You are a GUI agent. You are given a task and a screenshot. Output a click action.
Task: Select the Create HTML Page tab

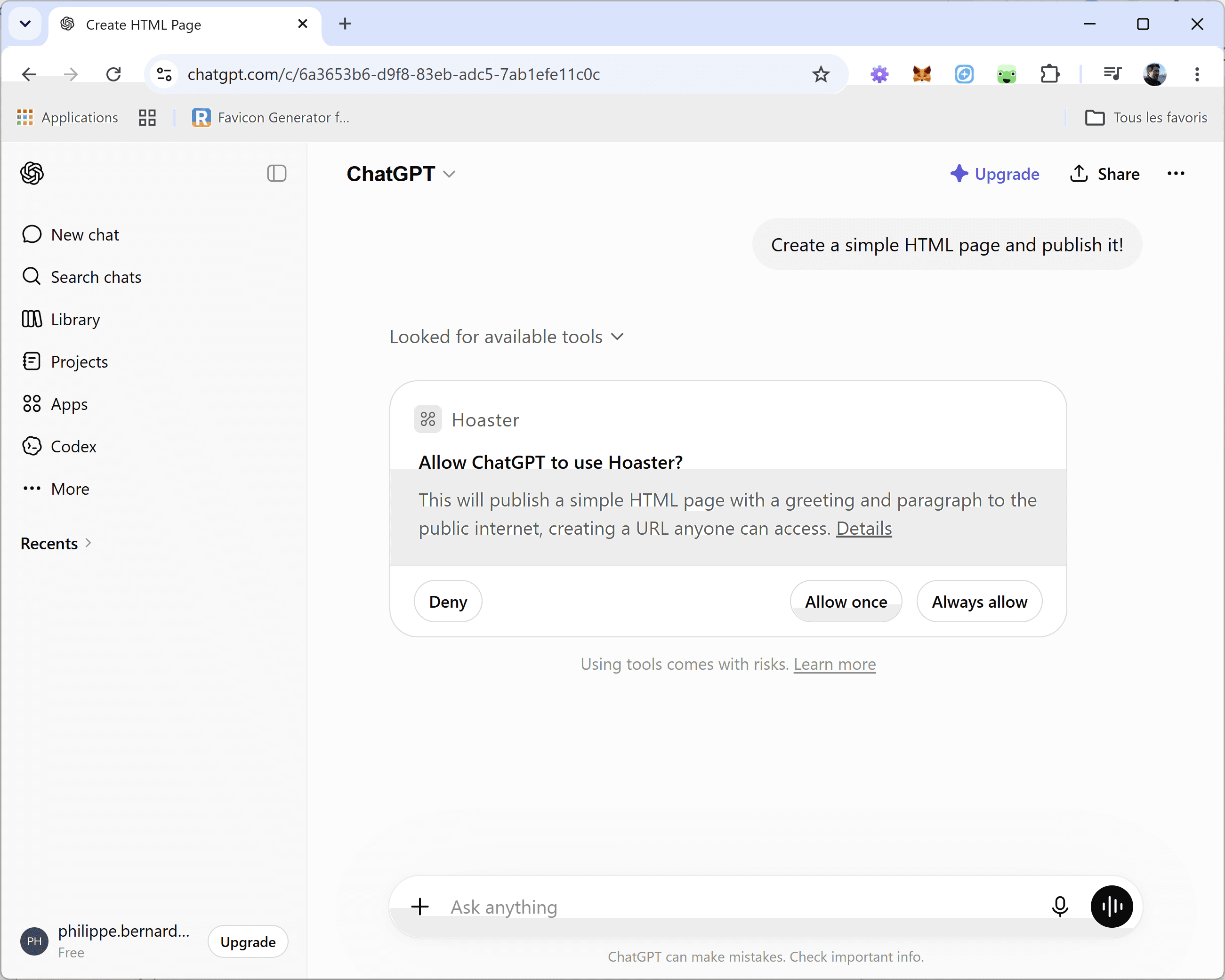tap(185, 24)
